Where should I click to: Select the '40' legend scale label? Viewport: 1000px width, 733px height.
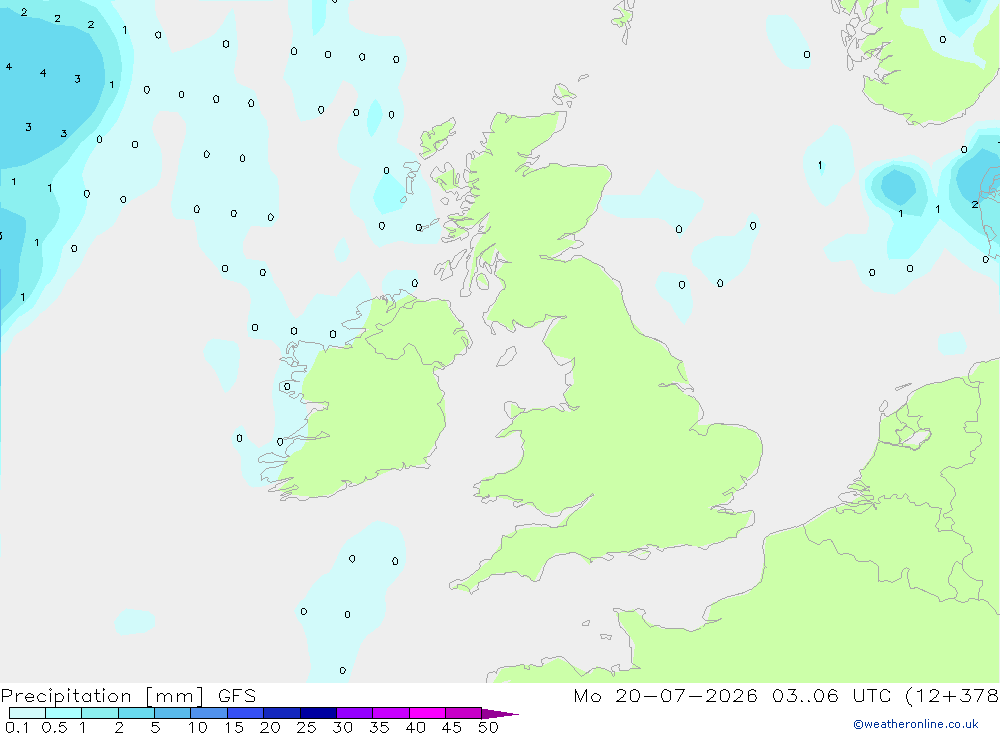416,727
